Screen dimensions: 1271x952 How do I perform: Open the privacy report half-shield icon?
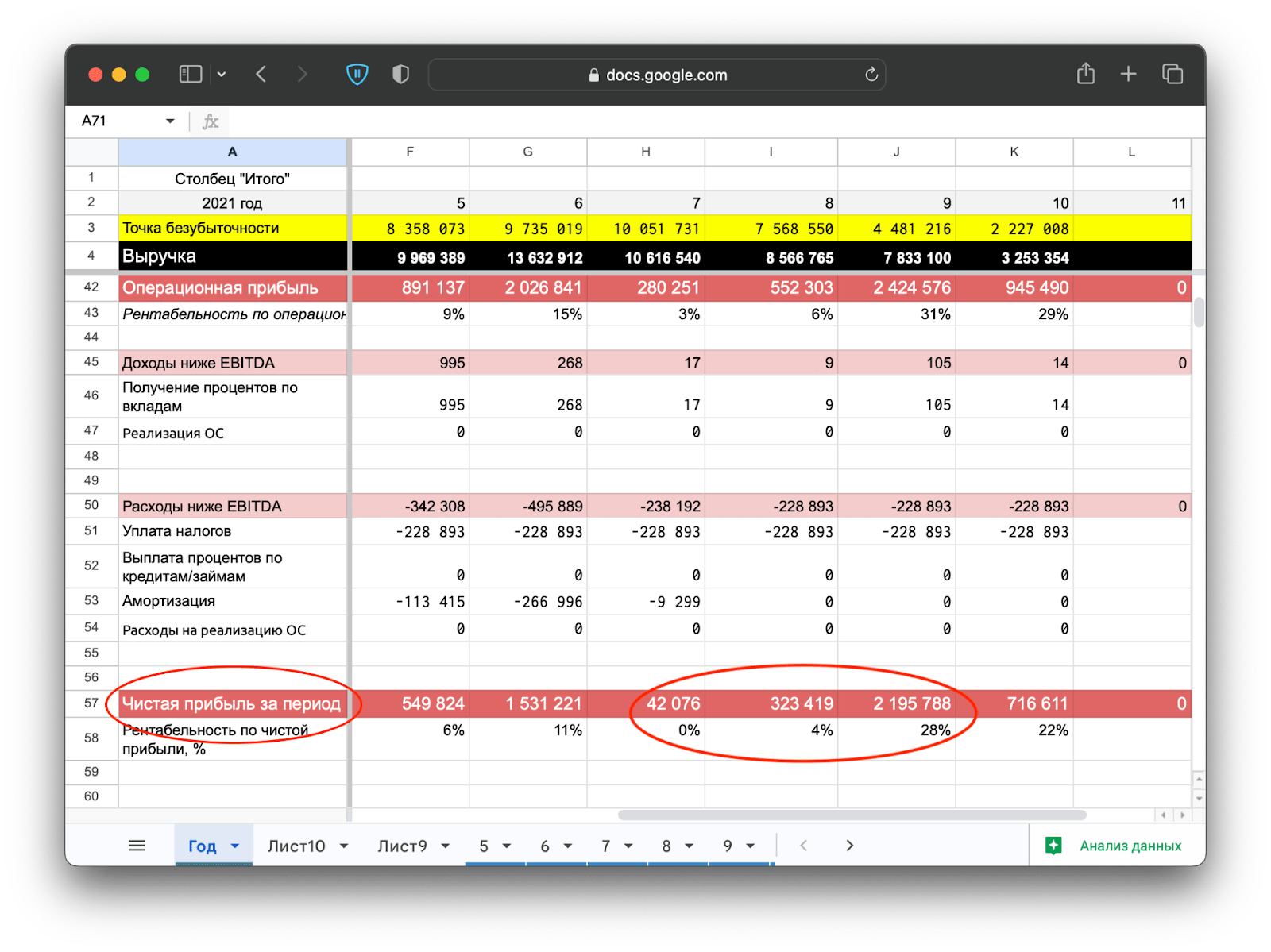[x=401, y=75]
